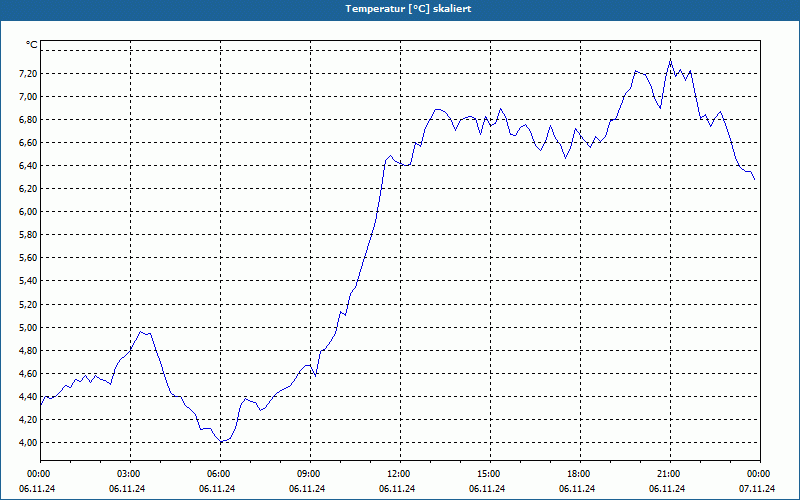Select the 18:00 time label
The width and height of the screenshot is (800, 500).
click(577, 474)
